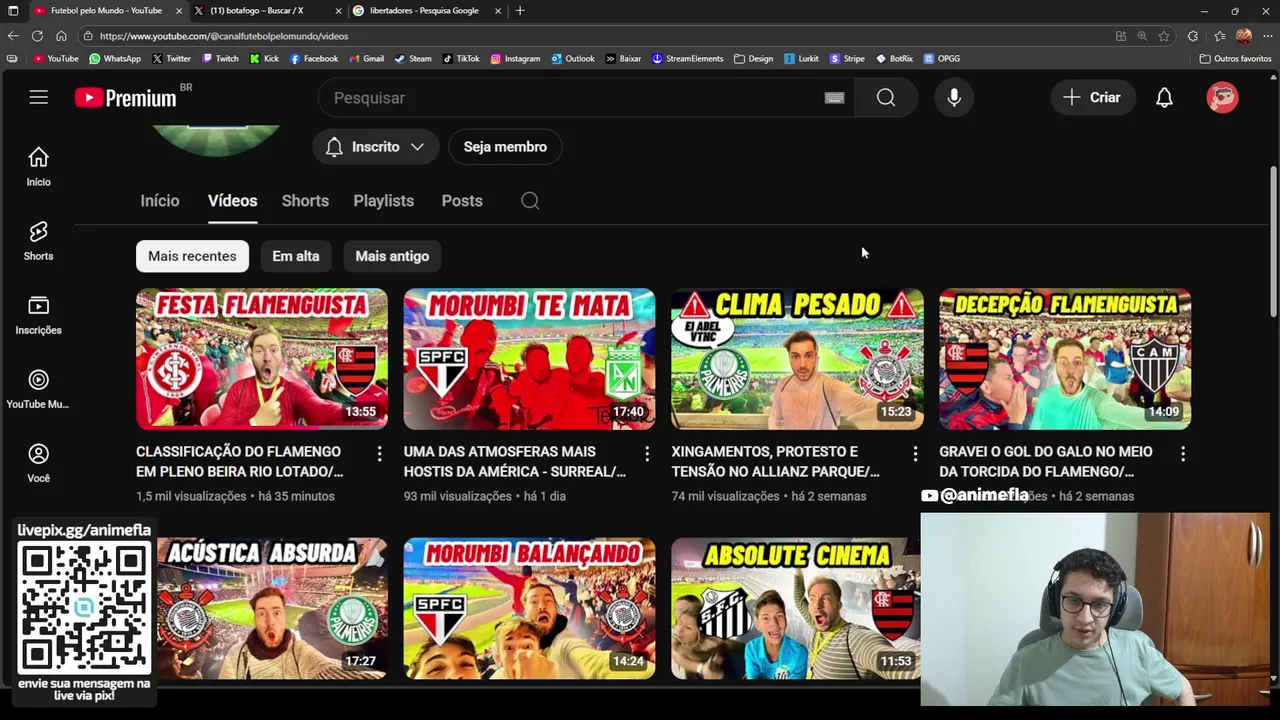The width and height of the screenshot is (1280, 720).
Task: Open FESTA FLAMENGUISTA video thumbnail
Action: coord(262,359)
